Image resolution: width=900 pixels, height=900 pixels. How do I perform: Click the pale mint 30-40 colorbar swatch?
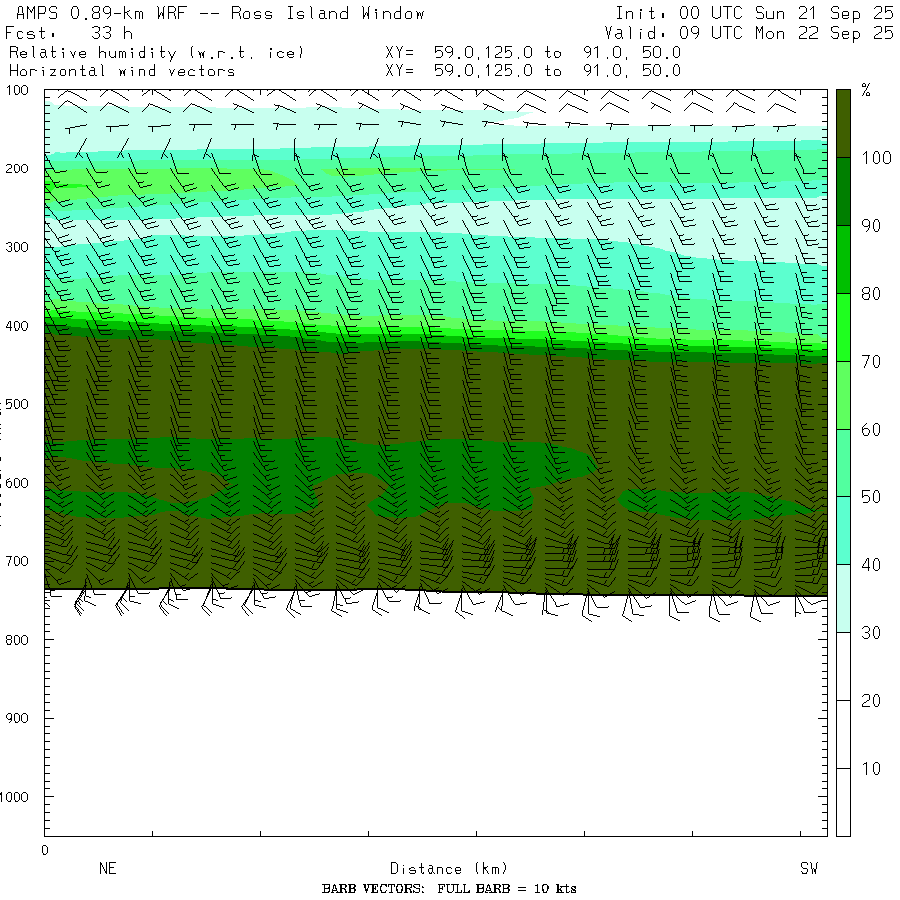click(x=843, y=599)
